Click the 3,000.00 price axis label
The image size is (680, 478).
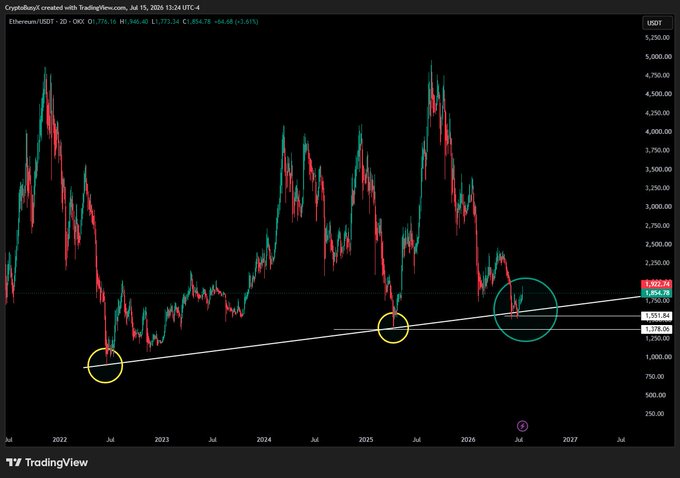tap(657, 207)
